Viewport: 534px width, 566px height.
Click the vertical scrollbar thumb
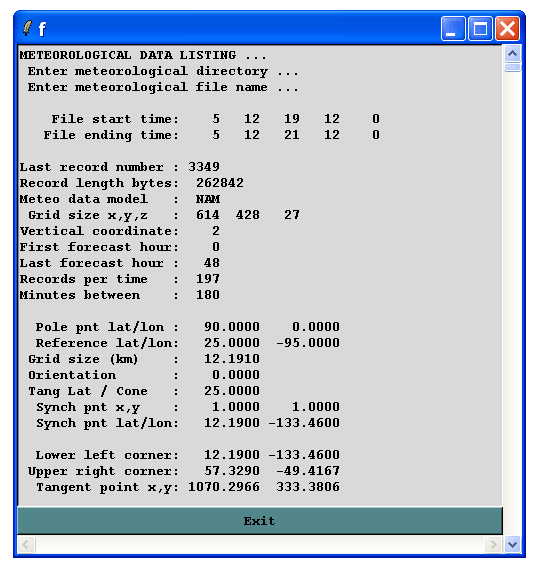click(512, 68)
